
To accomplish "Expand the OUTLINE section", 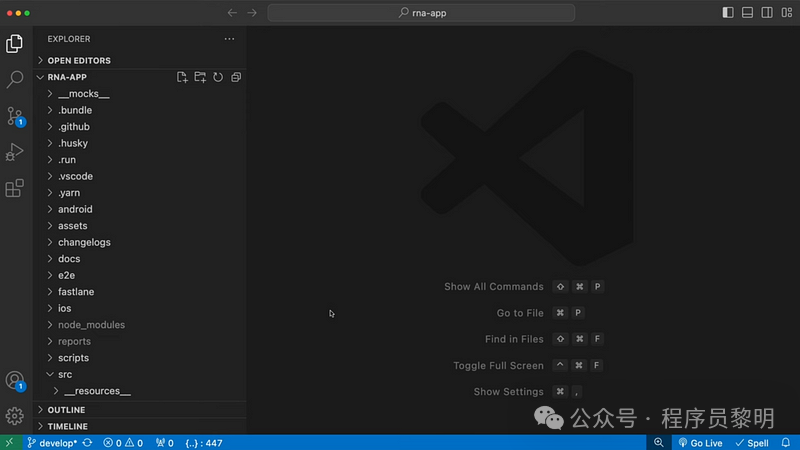I will (x=140, y=410).
